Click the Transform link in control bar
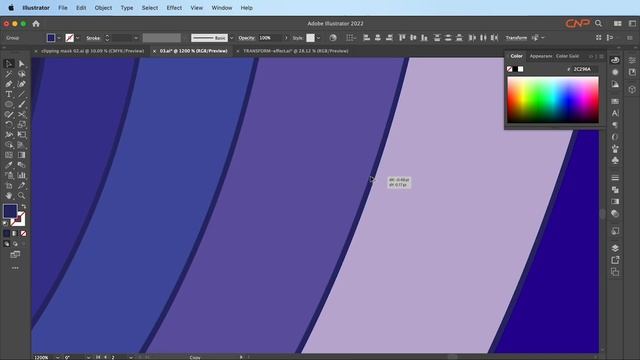 pyautogui.click(x=516, y=38)
